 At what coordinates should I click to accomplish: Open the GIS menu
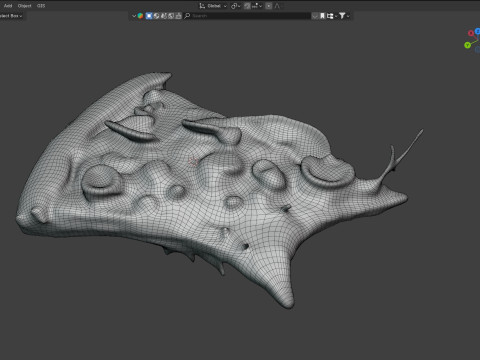[x=41, y=6]
